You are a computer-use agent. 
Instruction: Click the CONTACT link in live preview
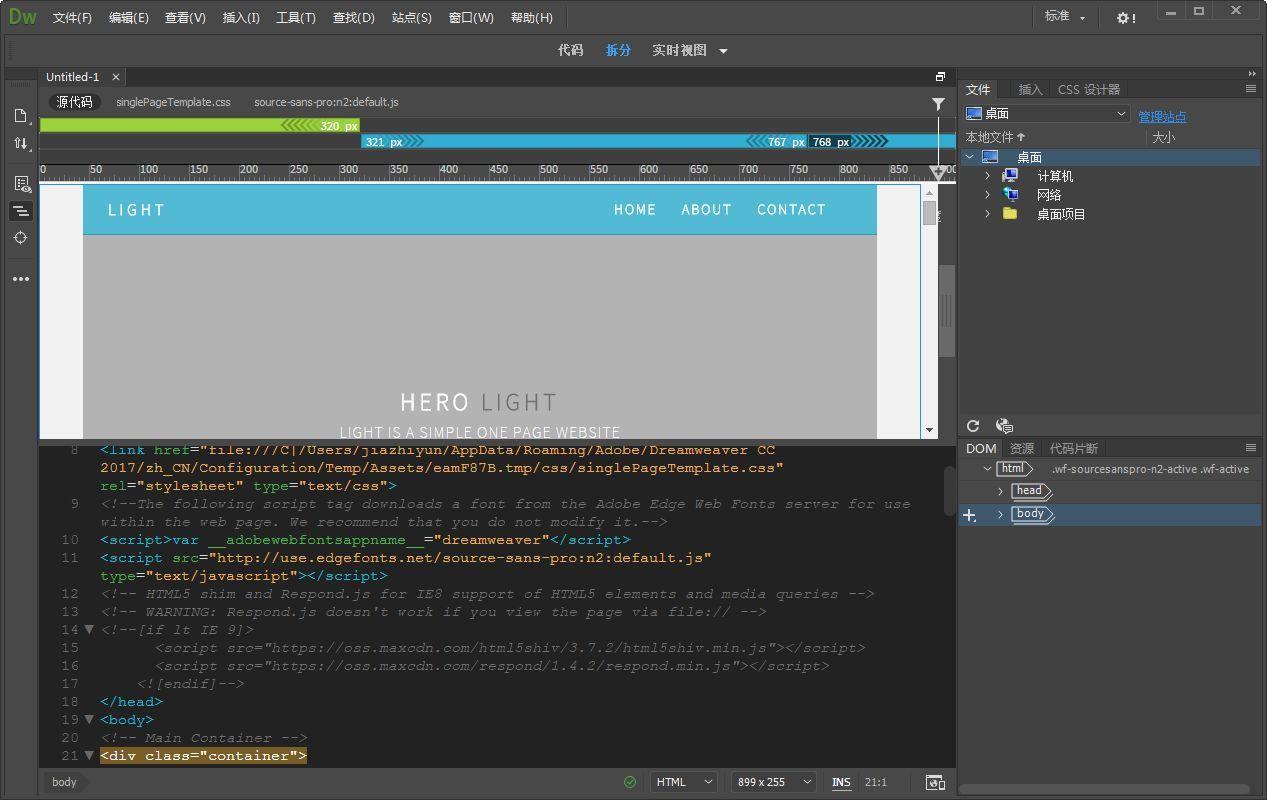click(x=791, y=210)
